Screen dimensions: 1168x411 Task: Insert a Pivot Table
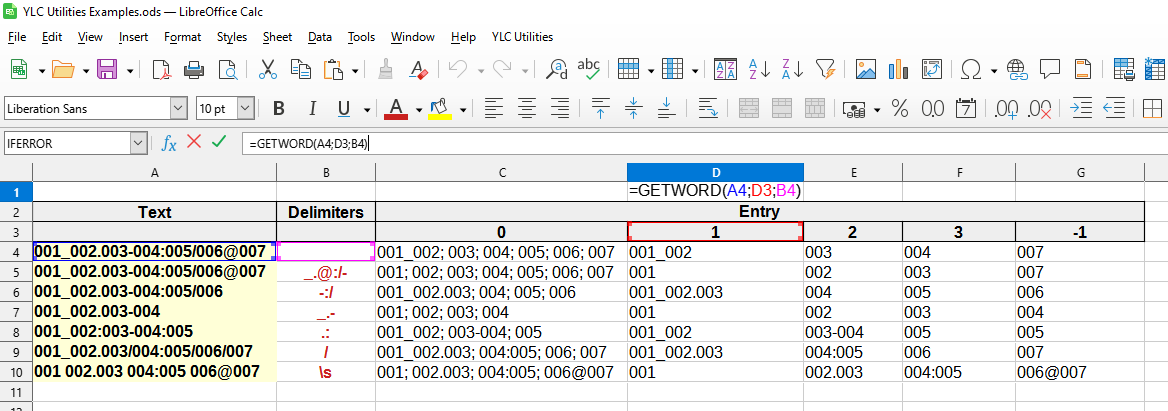[932, 70]
